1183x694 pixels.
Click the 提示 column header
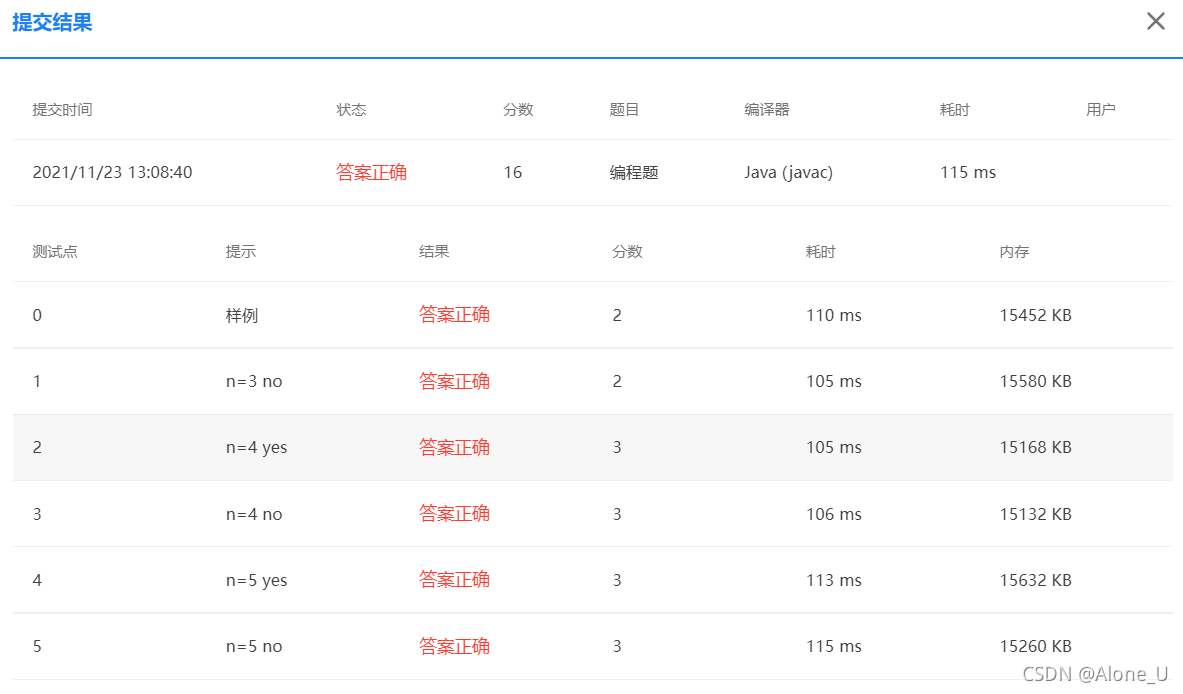pos(241,251)
